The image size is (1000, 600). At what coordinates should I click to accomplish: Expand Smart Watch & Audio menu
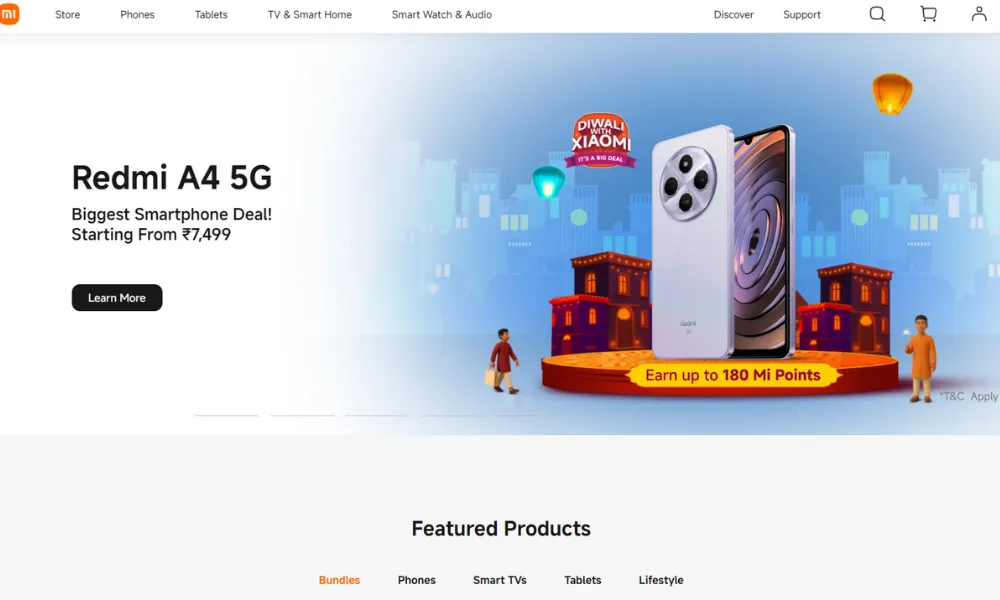442,15
